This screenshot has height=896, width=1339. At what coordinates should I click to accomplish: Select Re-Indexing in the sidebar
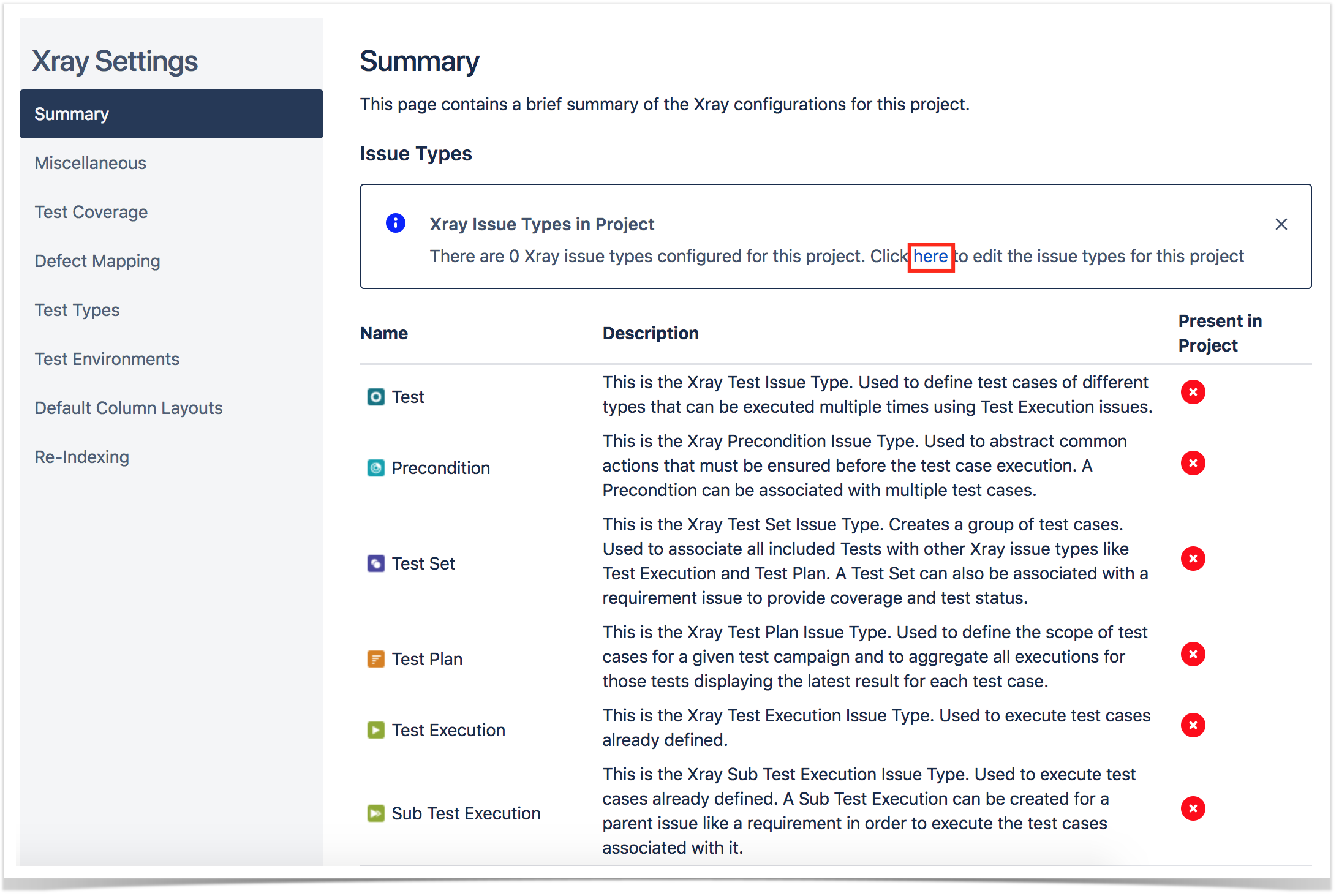click(x=172, y=457)
